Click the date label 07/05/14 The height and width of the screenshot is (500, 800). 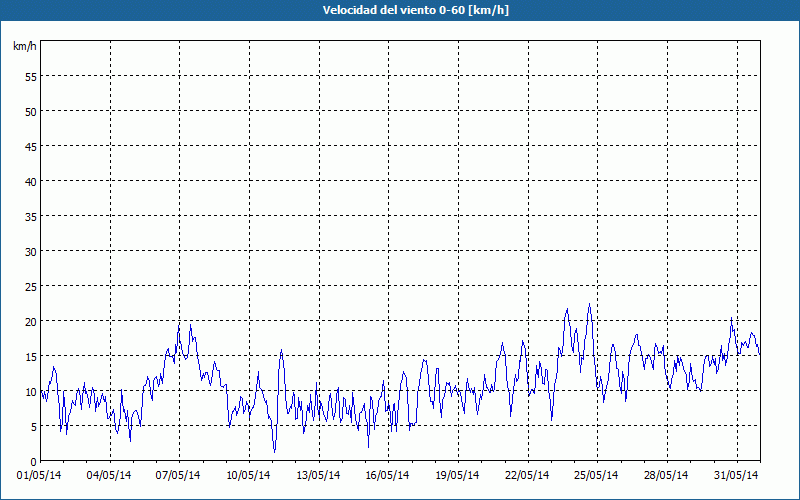[x=178, y=475]
